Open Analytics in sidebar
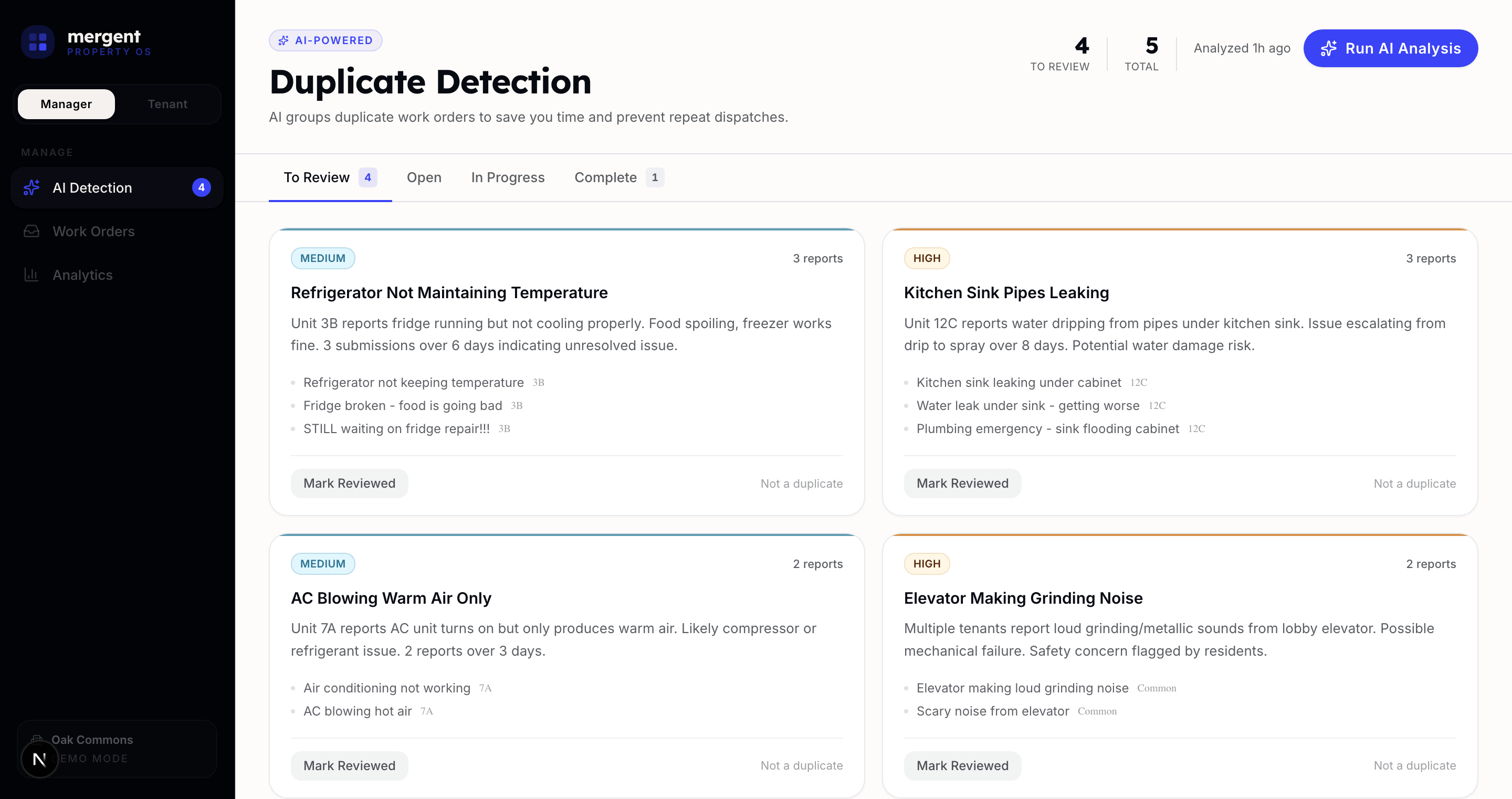The image size is (1512, 799). point(117,275)
